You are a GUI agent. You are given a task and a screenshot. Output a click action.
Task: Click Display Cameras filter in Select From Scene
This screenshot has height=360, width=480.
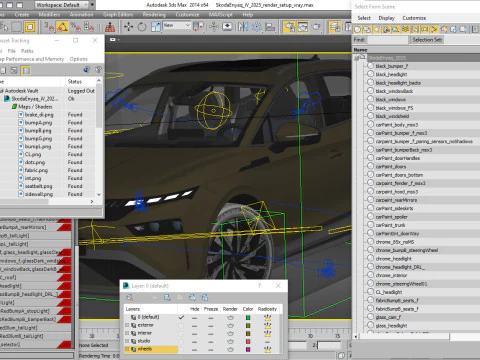pyautogui.click(x=386, y=30)
